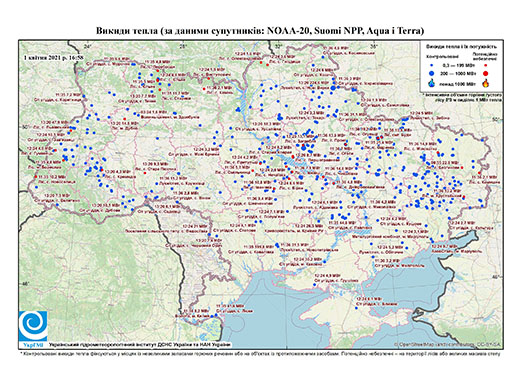Screen dimensions: 520x368
Task: Click the Потенційно небезпечні legend column header
Action: click(x=485, y=56)
